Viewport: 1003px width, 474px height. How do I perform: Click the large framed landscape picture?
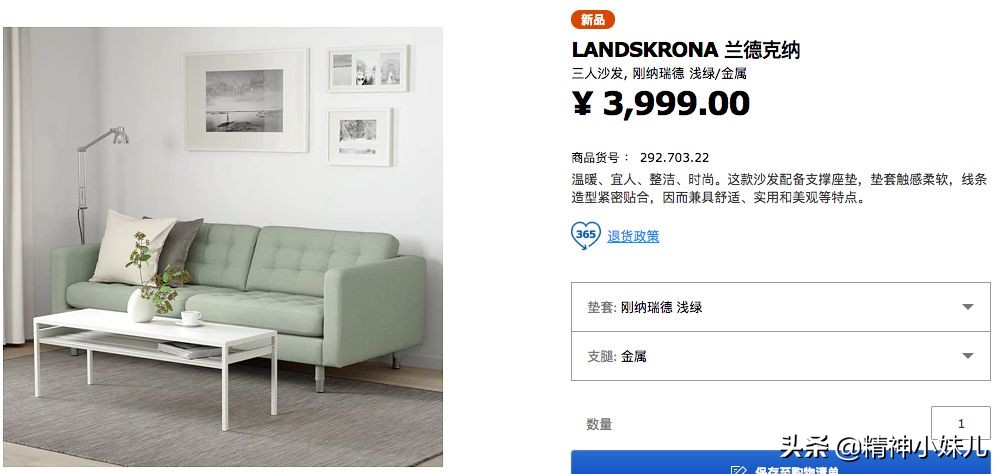247,101
